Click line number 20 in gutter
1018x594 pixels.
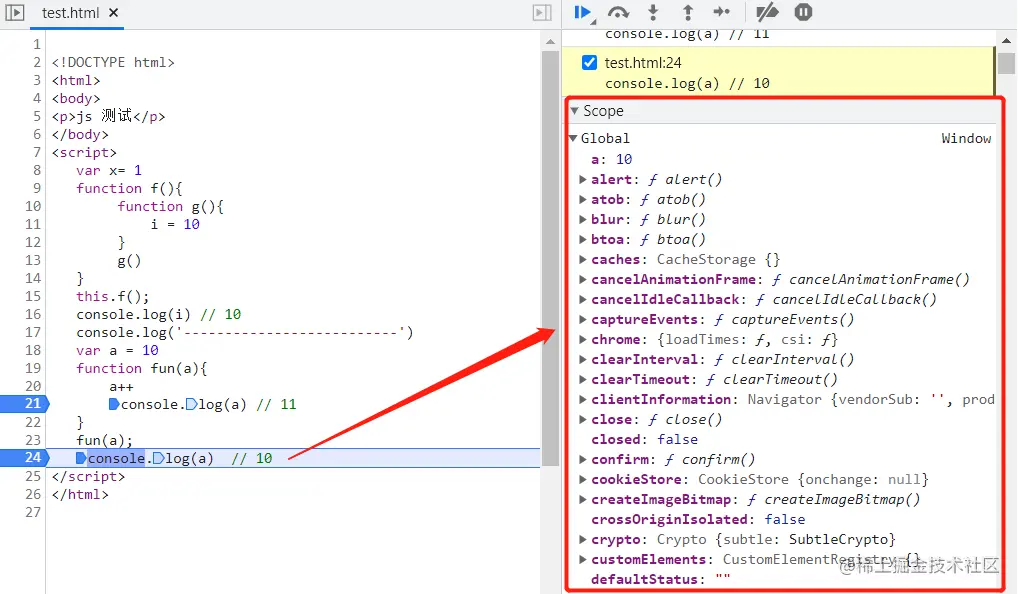pos(33,386)
